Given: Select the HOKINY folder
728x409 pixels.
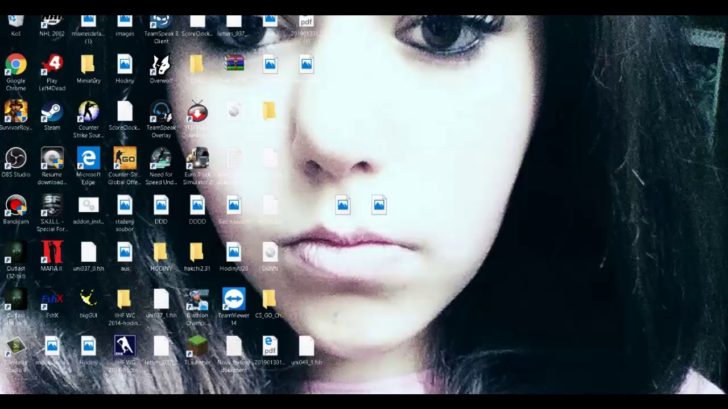Looking at the screenshot, I should click(160, 252).
